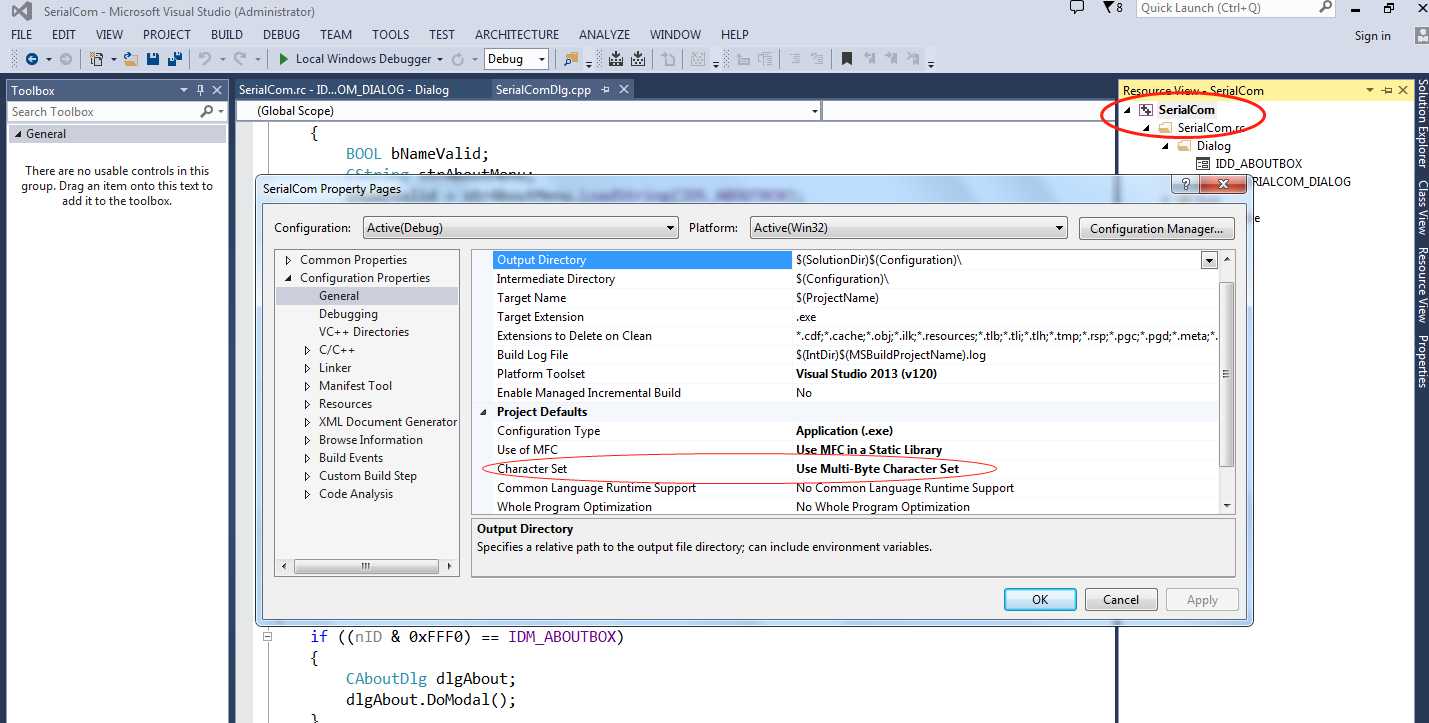This screenshot has width=1429, height=723.
Task: Click the Cancel button
Action: coord(1121,600)
